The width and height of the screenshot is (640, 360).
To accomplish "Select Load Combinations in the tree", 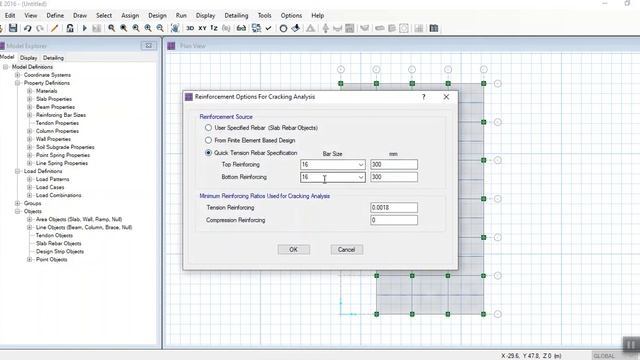I will pyautogui.click(x=58, y=195).
